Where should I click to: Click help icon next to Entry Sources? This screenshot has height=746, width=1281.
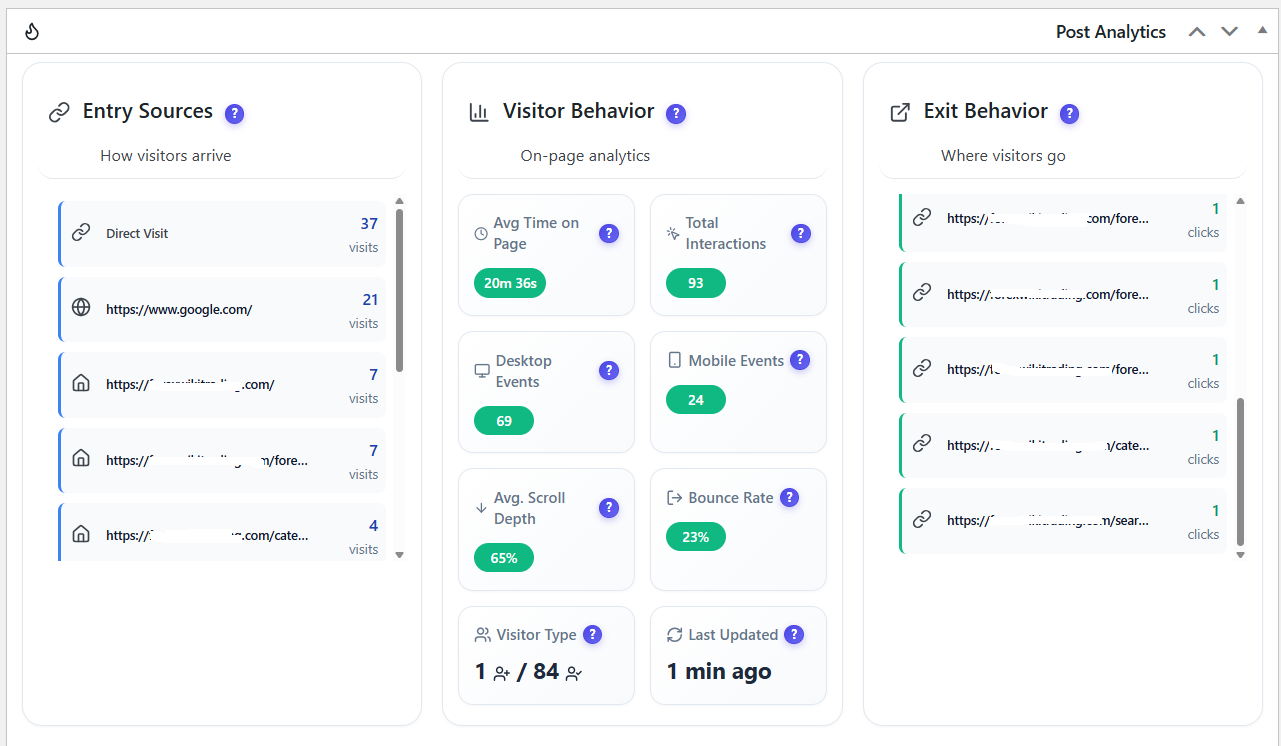(235, 113)
